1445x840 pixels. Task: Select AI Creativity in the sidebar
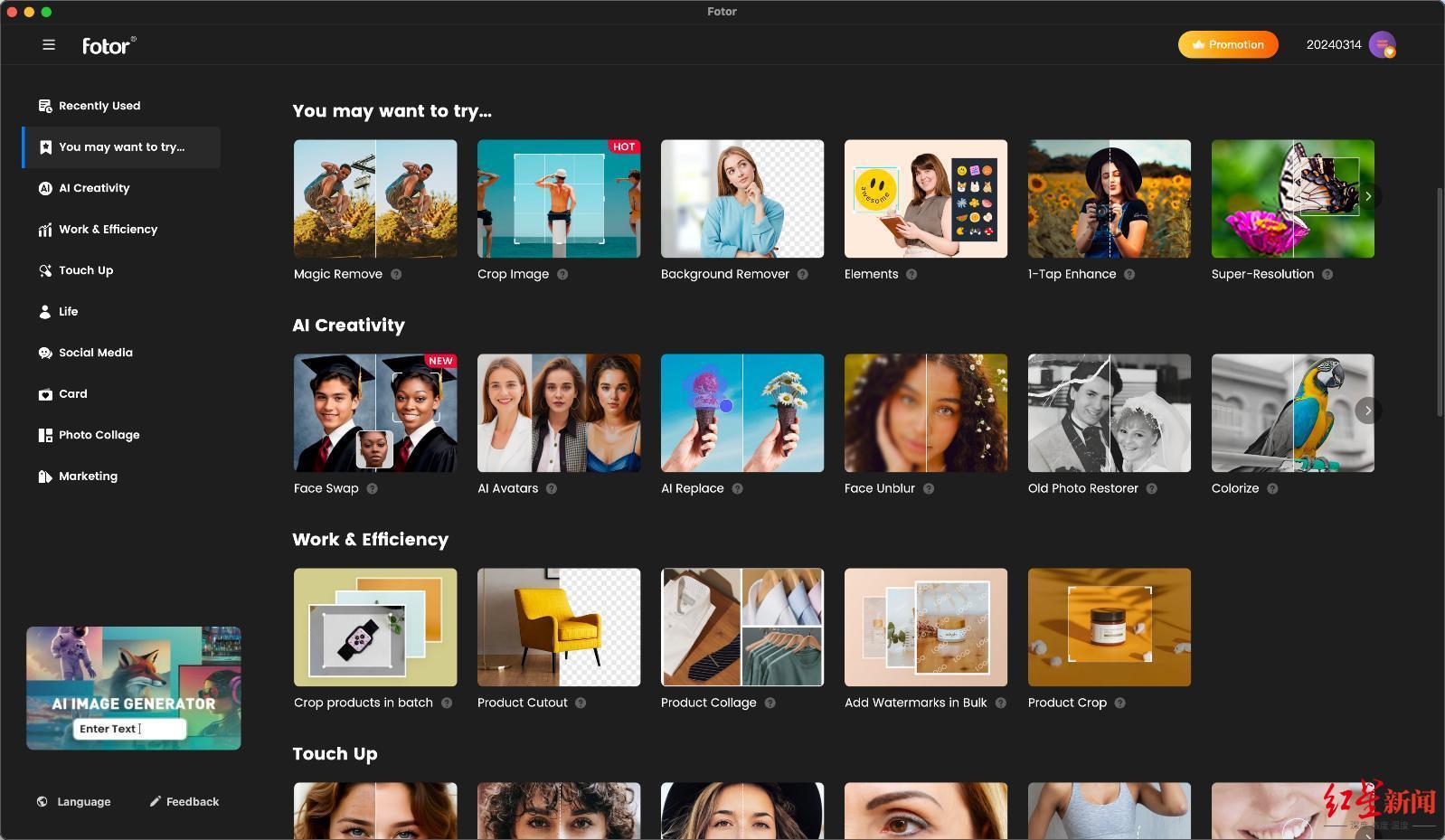coord(94,188)
